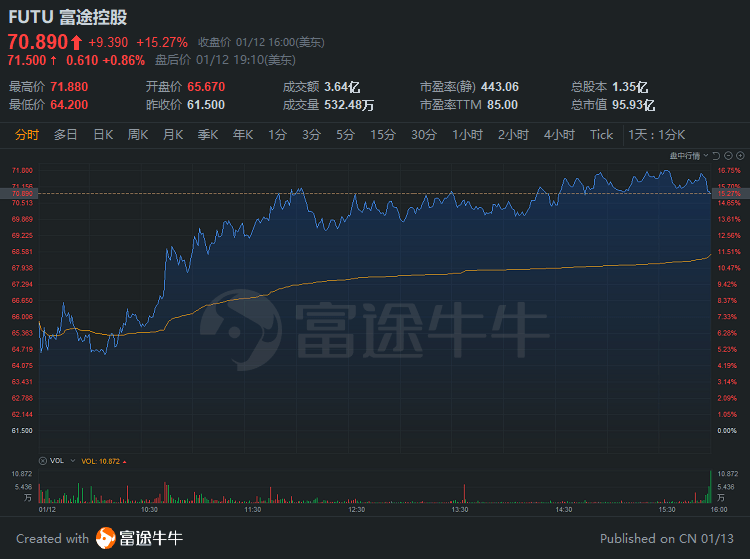Screen dimensions: 750x559
Task: Click the undo/reset chart view icon
Action: pos(716,156)
